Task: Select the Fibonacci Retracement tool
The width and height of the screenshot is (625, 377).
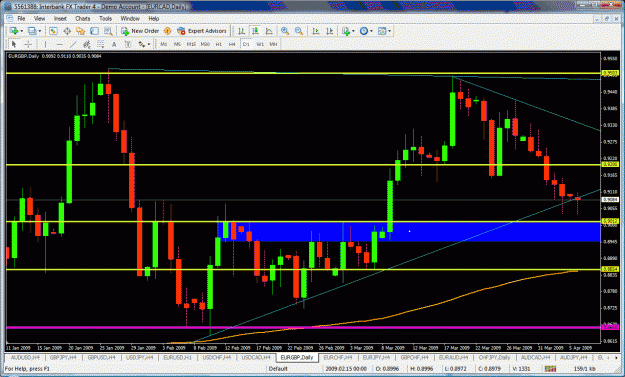Action: (x=100, y=44)
